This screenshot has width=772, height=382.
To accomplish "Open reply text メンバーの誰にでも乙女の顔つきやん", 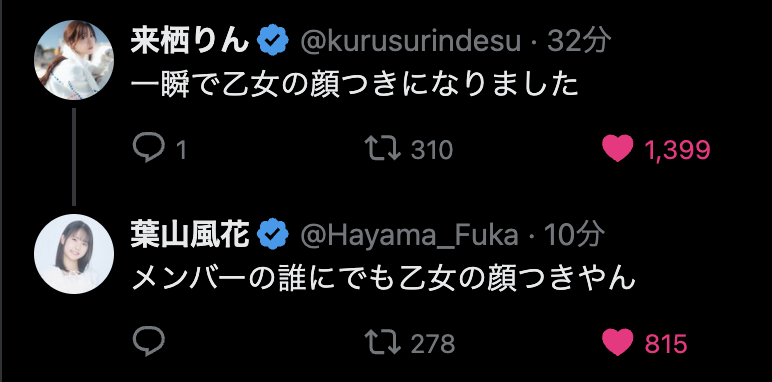I will (x=384, y=279).
